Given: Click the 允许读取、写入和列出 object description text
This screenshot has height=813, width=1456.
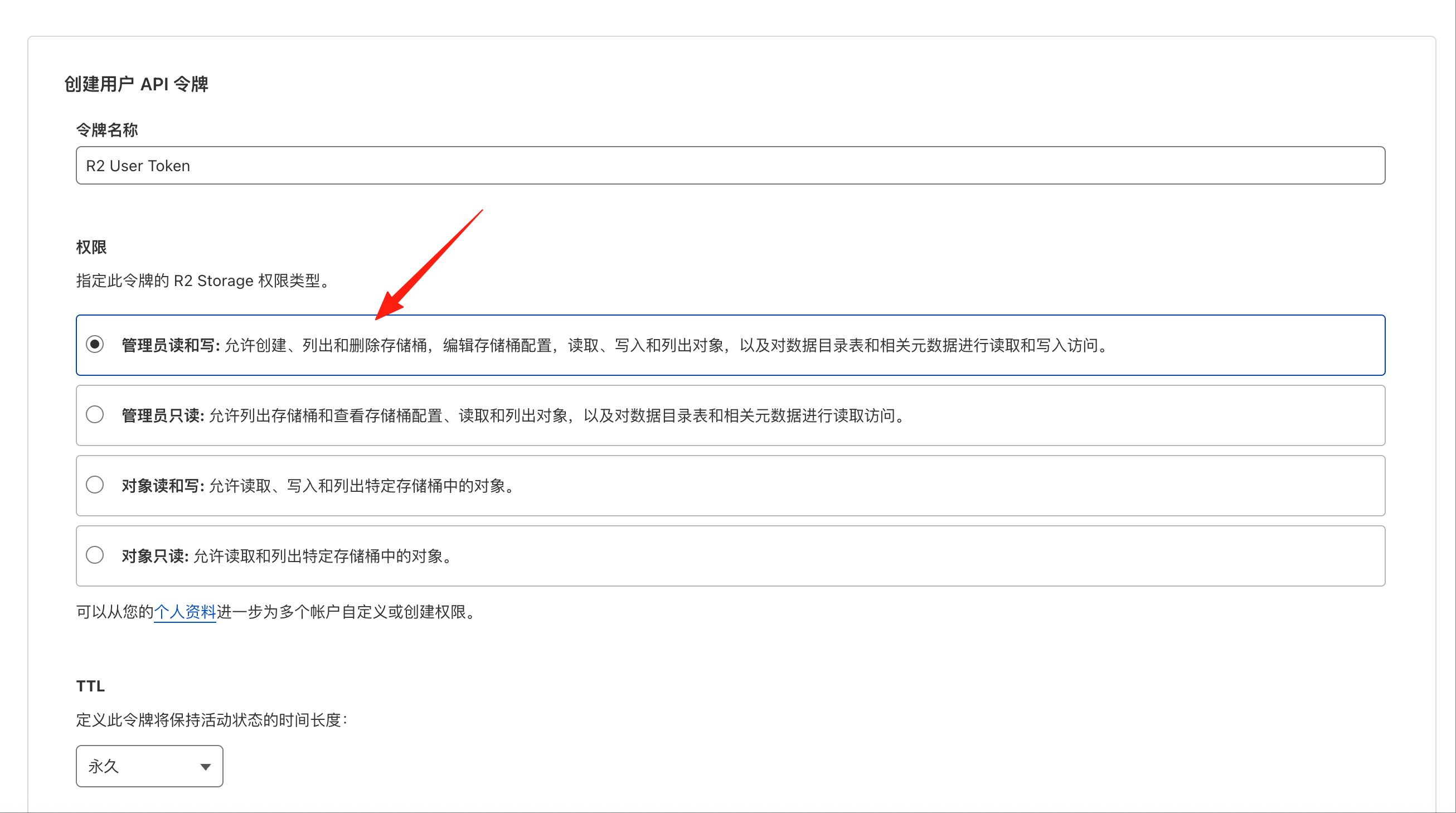Looking at the screenshot, I should coord(362,486).
